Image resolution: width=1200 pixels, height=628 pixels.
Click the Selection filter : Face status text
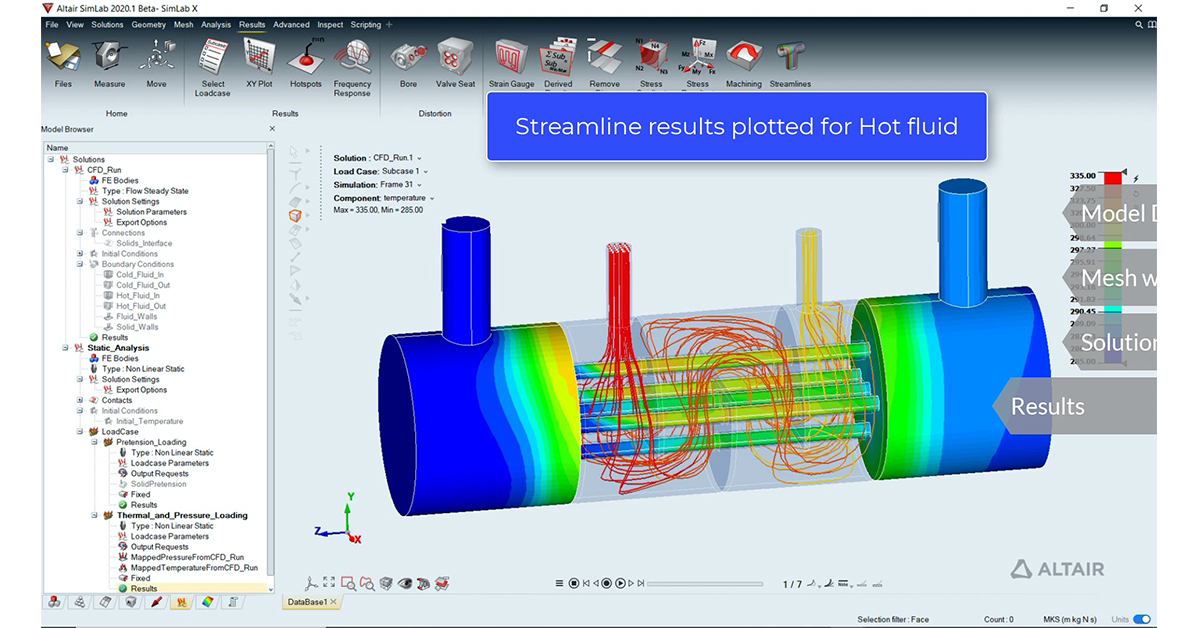pyautogui.click(x=892, y=619)
